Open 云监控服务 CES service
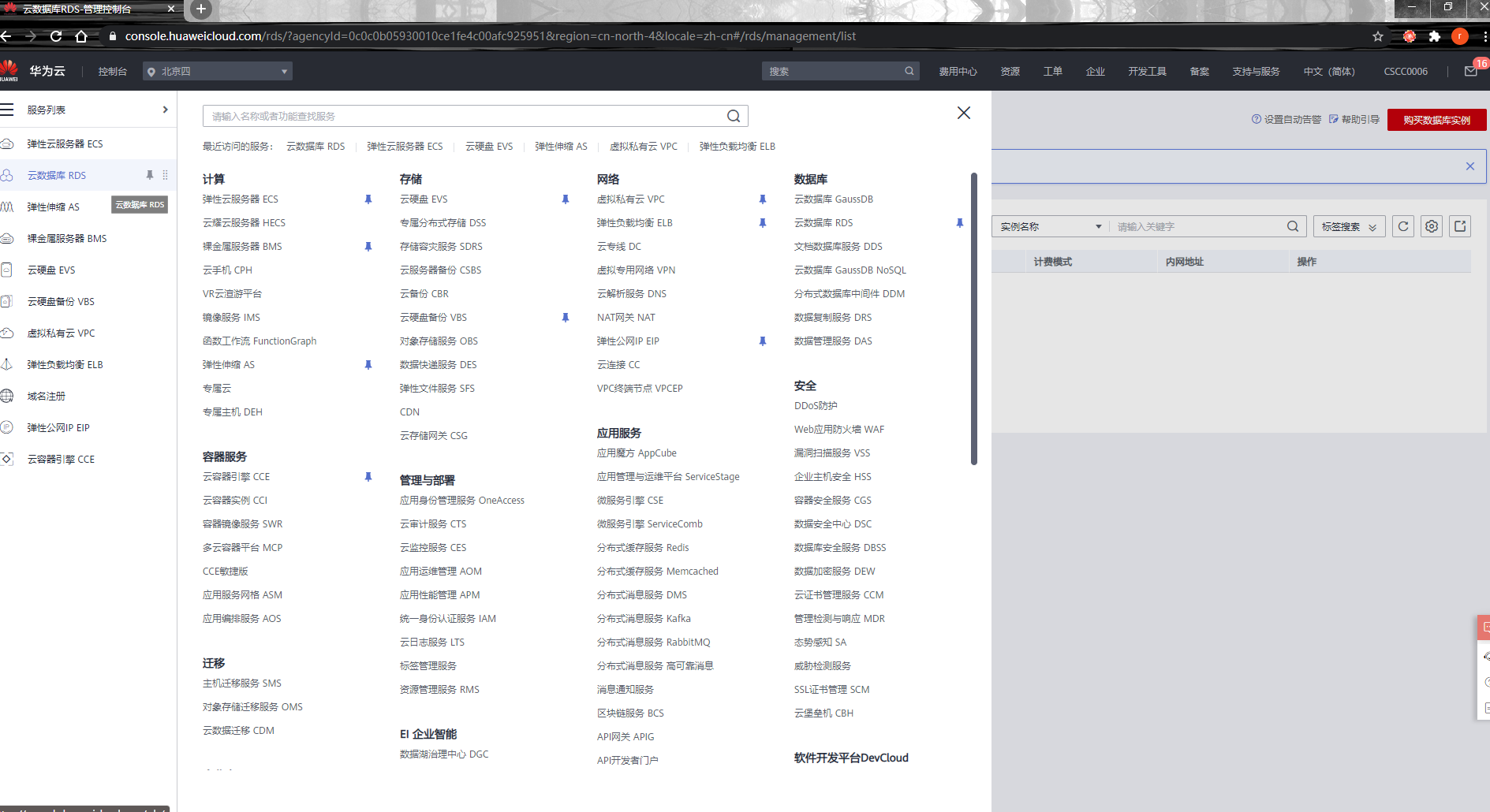1490x812 pixels. [433, 548]
